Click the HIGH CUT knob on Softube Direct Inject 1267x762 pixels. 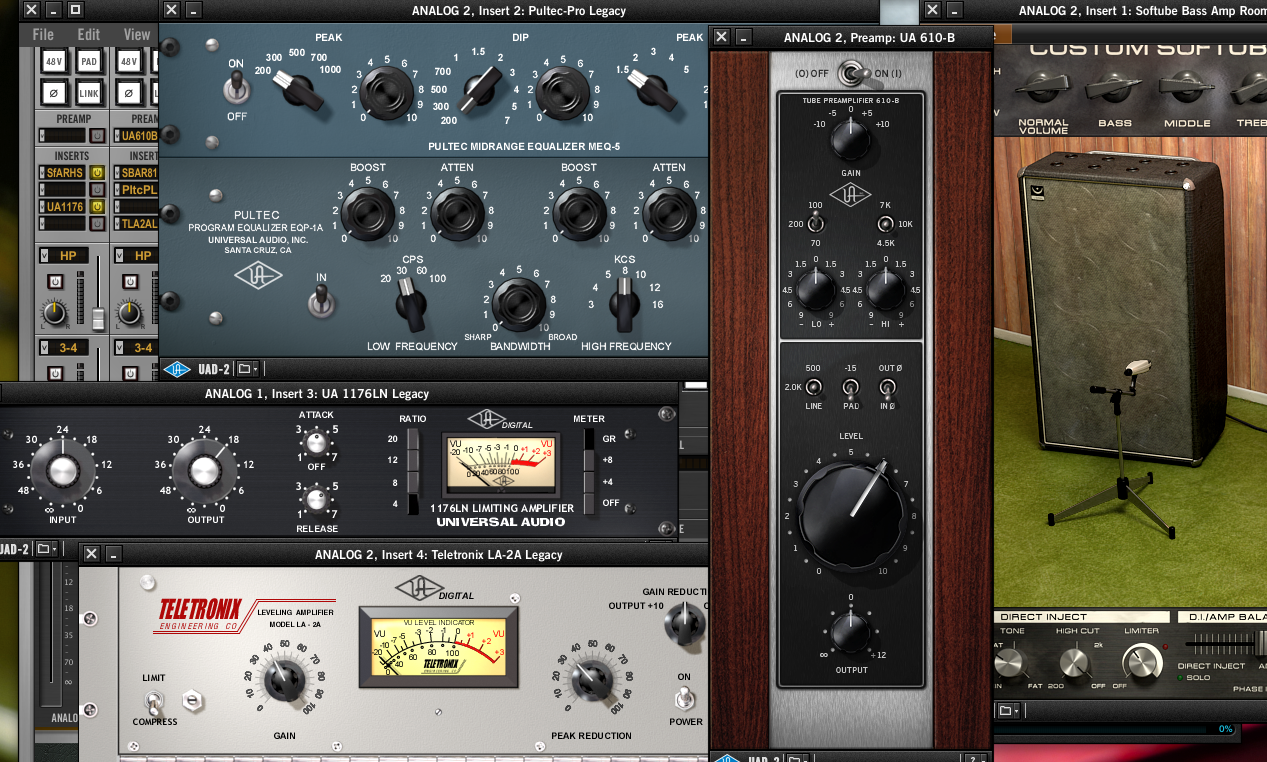point(1075,662)
